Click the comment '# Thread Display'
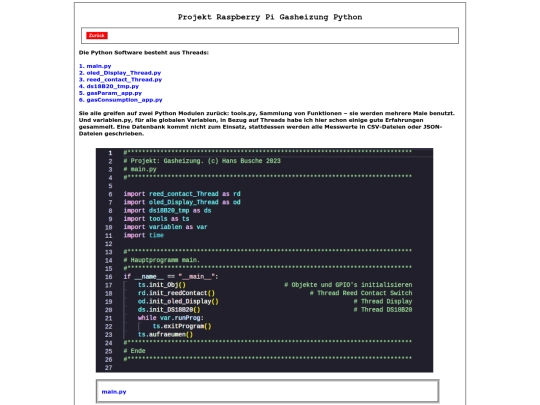The image size is (540, 405). pyautogui.click(x=383, y=301)
